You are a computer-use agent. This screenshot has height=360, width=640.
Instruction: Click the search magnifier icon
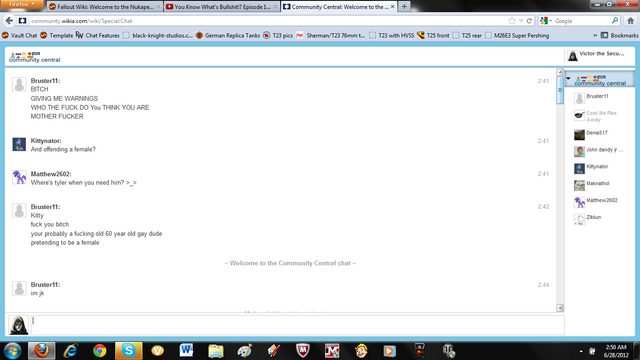(615, 21)
